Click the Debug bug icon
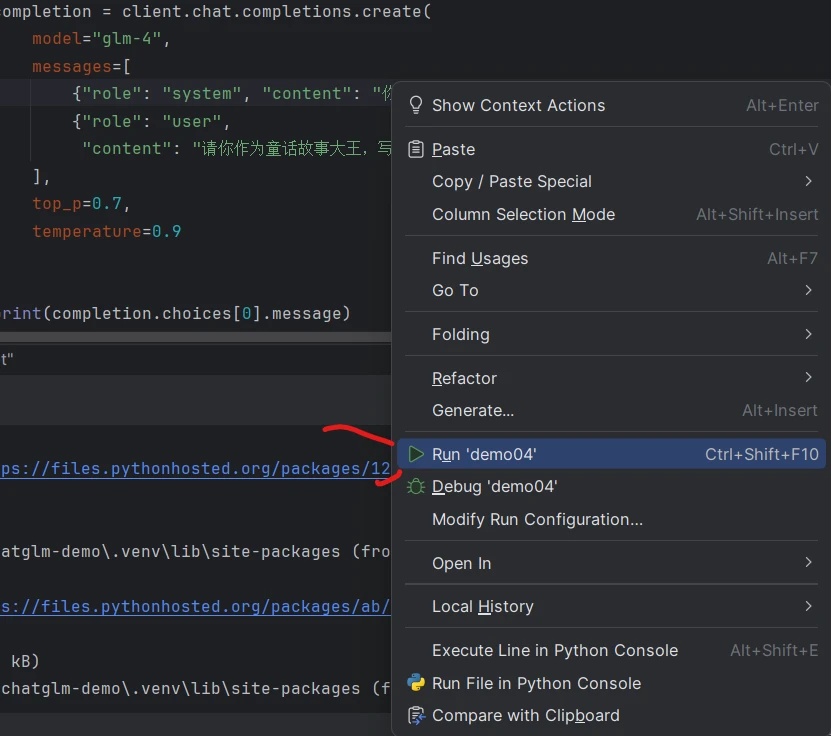 [x=416, y=487]
